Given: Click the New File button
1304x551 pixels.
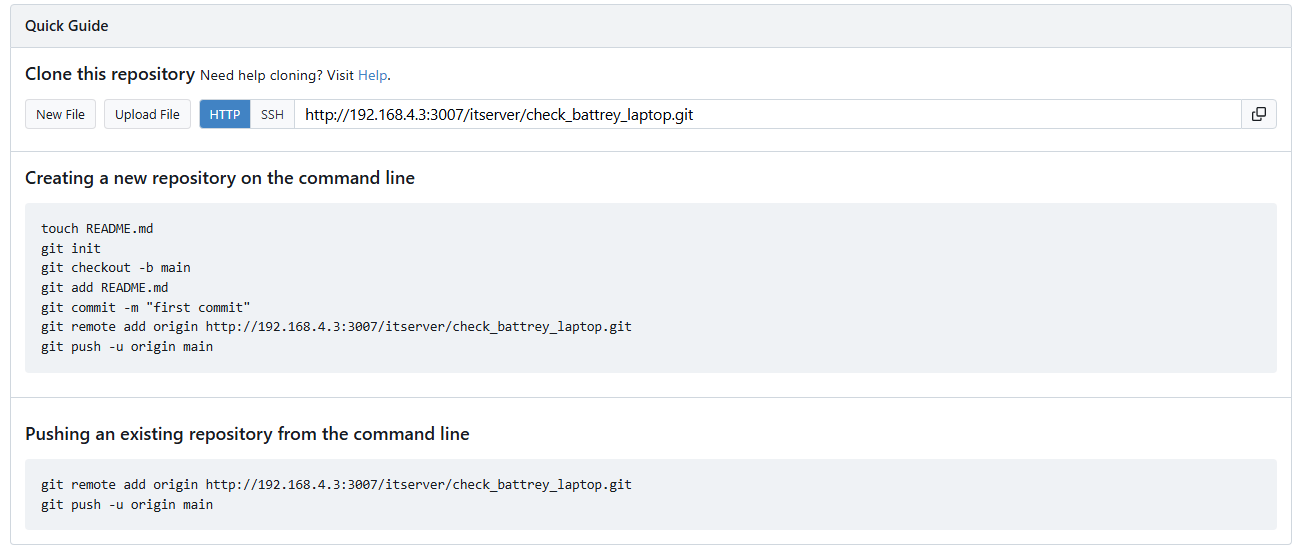Looking at the screenshot, I should (x=60, y=114).
